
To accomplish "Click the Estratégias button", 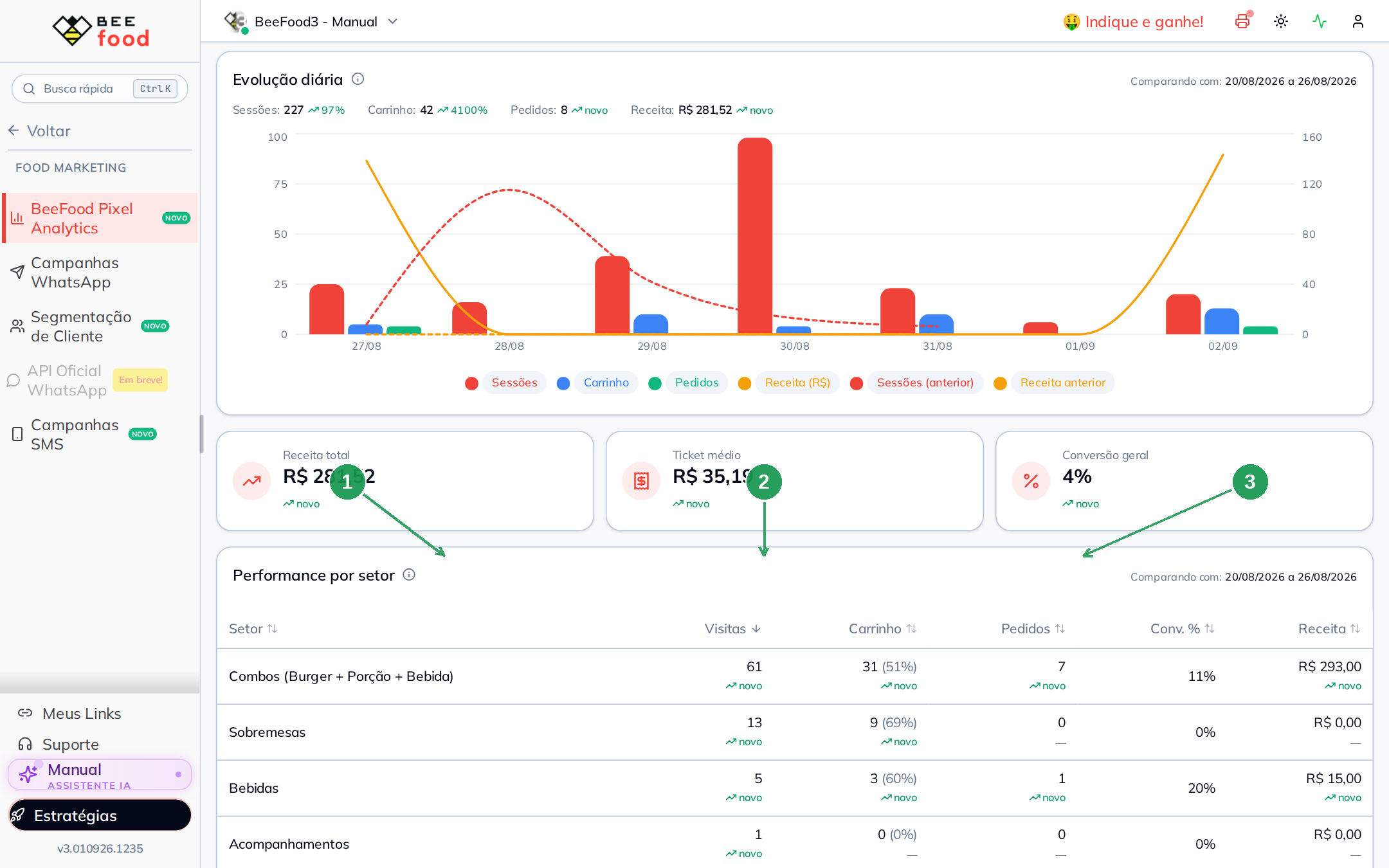I will (100, 815).
